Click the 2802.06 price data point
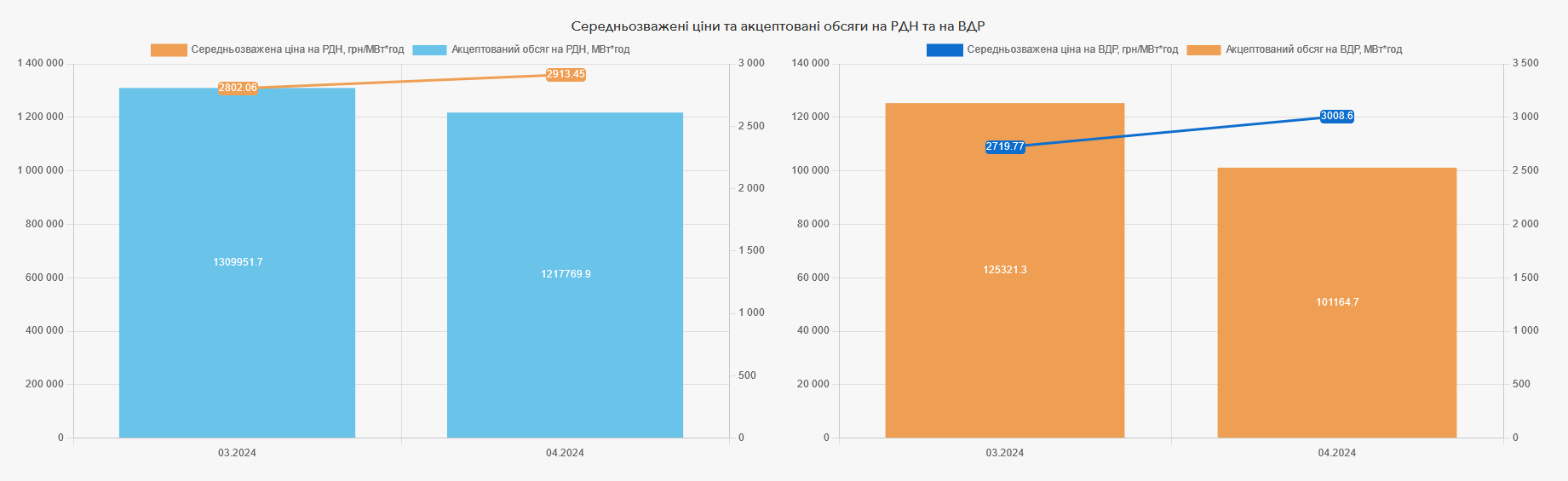 point(238,88)
